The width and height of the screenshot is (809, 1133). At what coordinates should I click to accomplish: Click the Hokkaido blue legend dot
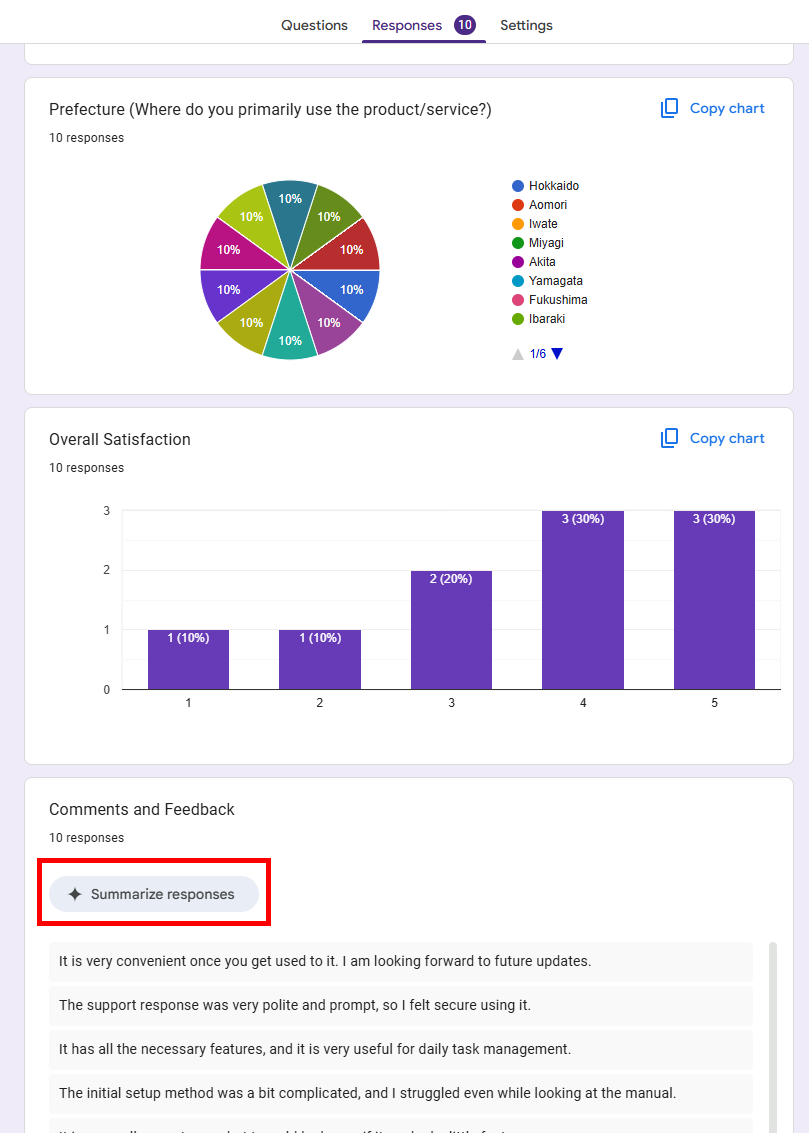518,186
